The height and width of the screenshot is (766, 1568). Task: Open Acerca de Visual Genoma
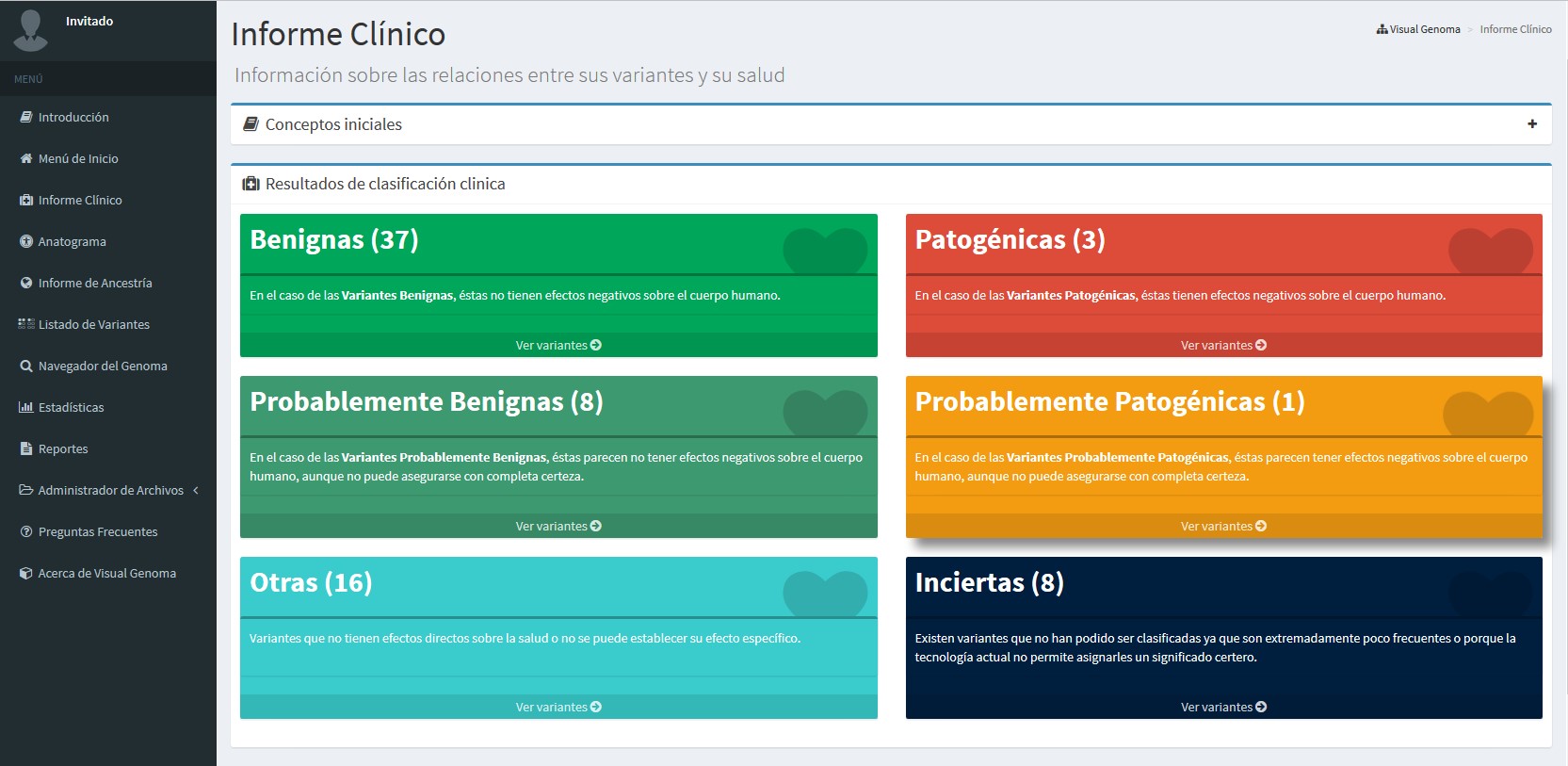pos(108,573)
